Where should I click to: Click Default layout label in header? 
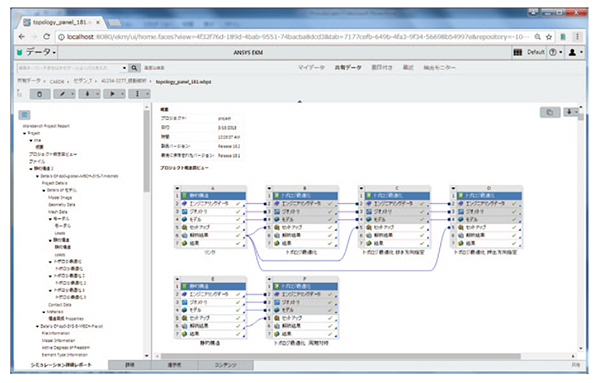coord(535,52)
